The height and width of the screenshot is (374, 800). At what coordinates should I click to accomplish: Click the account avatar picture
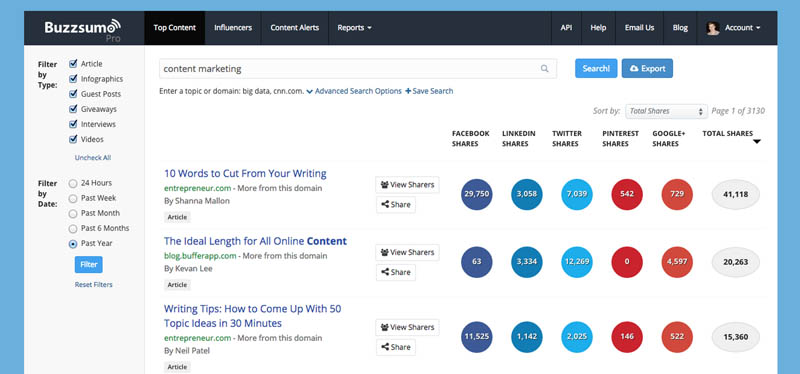pos(713,28)
